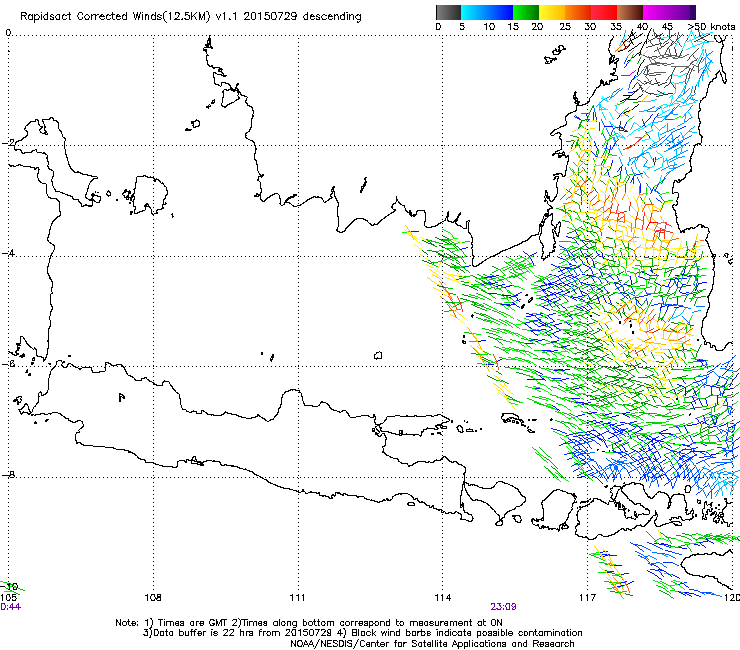This screenshot has width=740, height=650.
Task: Click the purple '0:44' time label
Action: click(x=10, y=607)
